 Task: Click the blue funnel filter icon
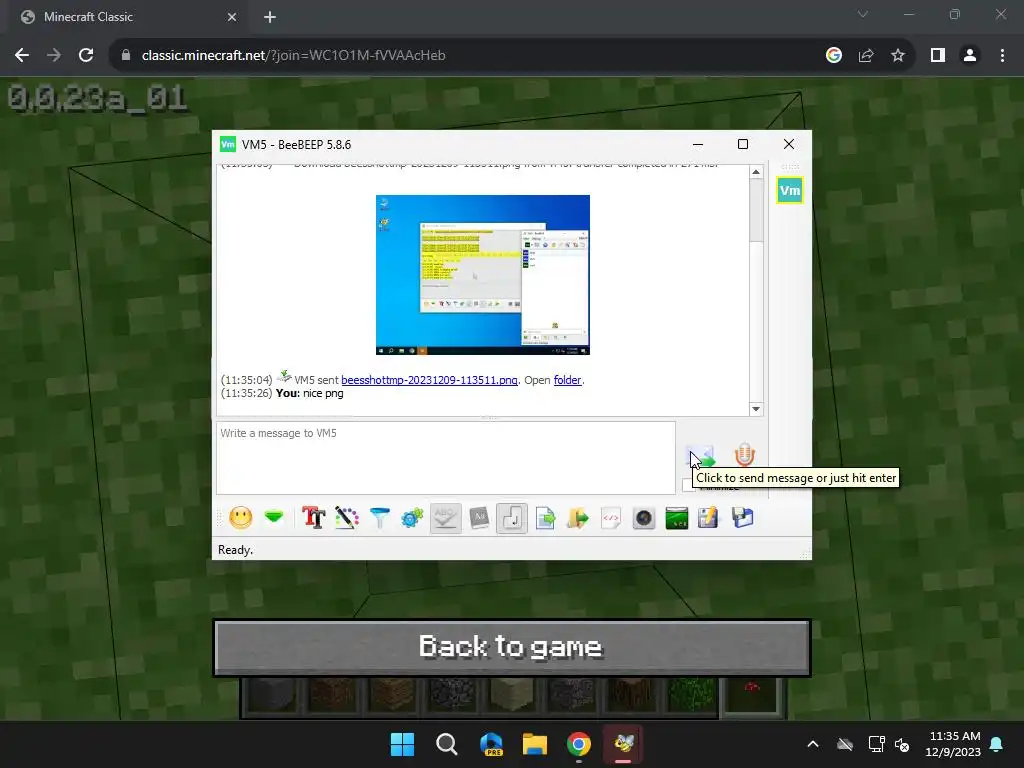coord(379,518)
